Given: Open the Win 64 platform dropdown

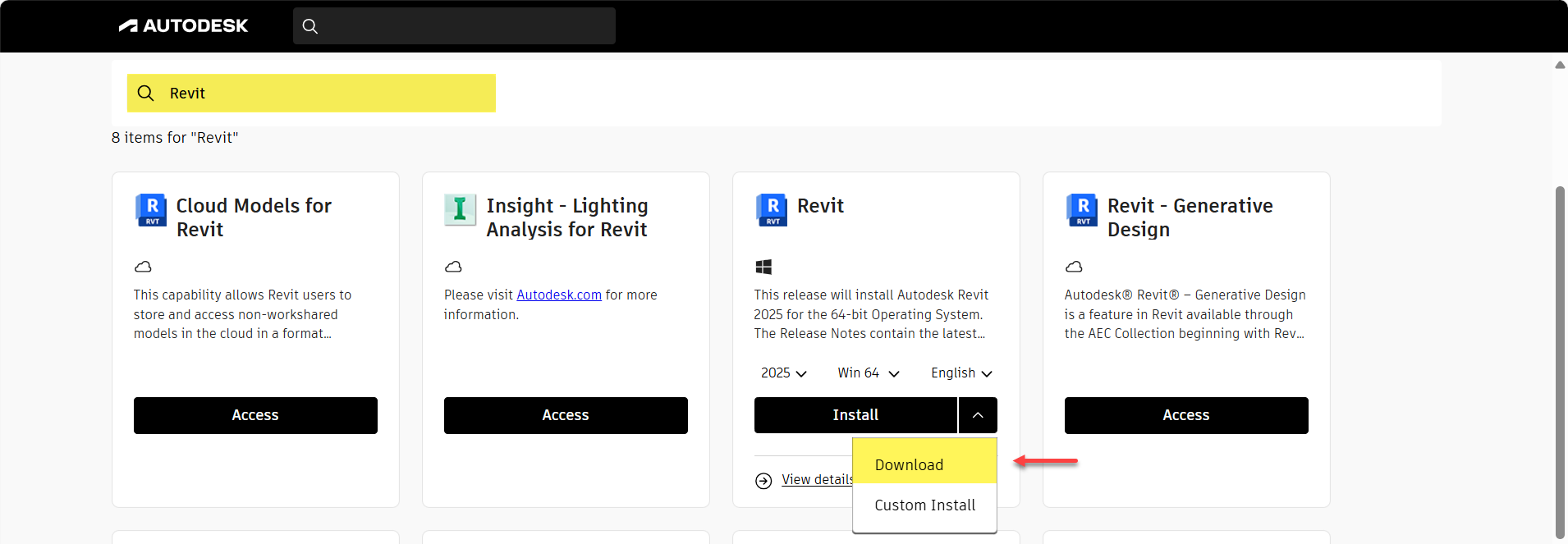Looking at the screenshot, I should tap(869, 373).
